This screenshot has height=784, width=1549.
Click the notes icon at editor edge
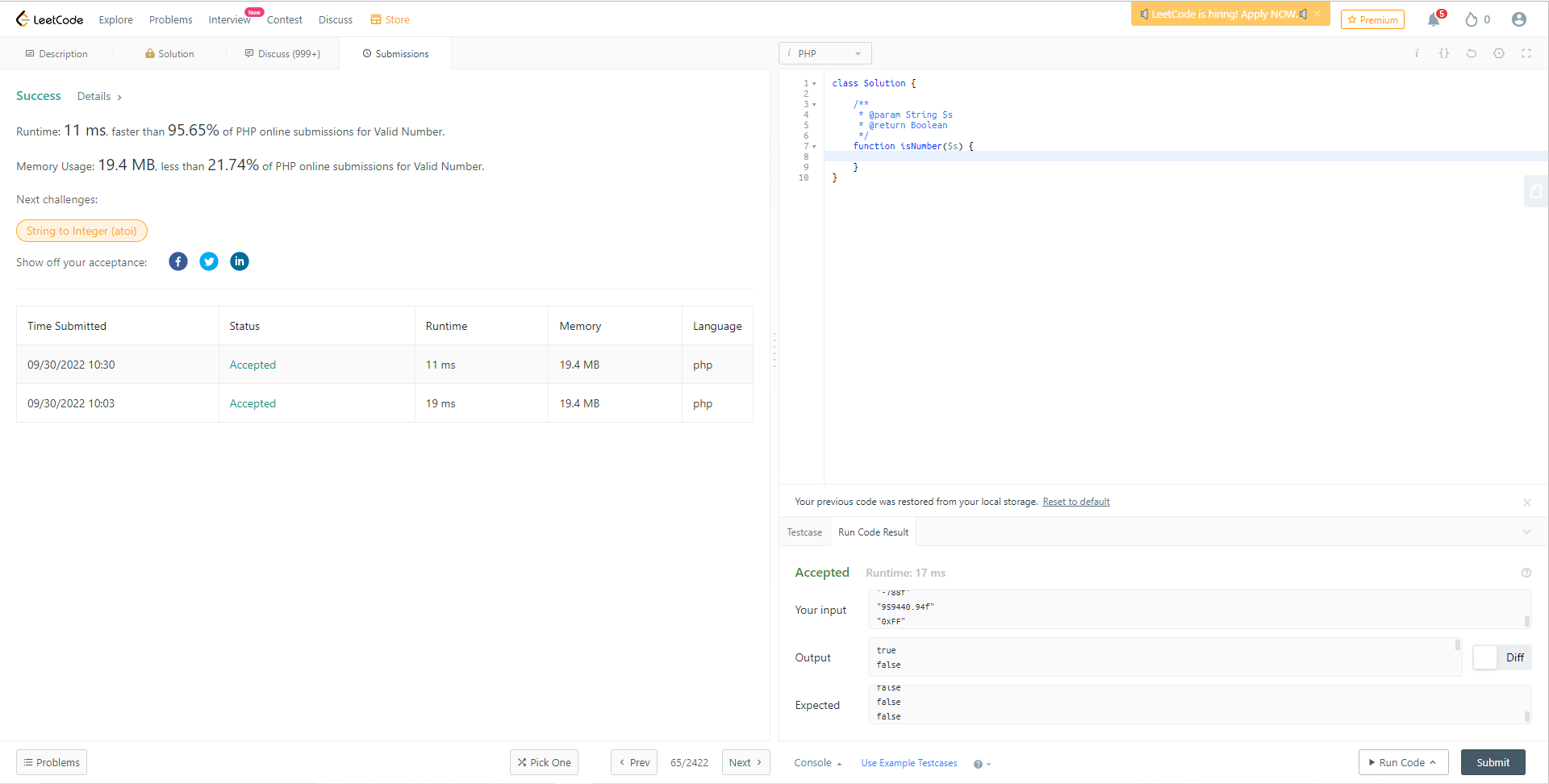coord(1536,191)
